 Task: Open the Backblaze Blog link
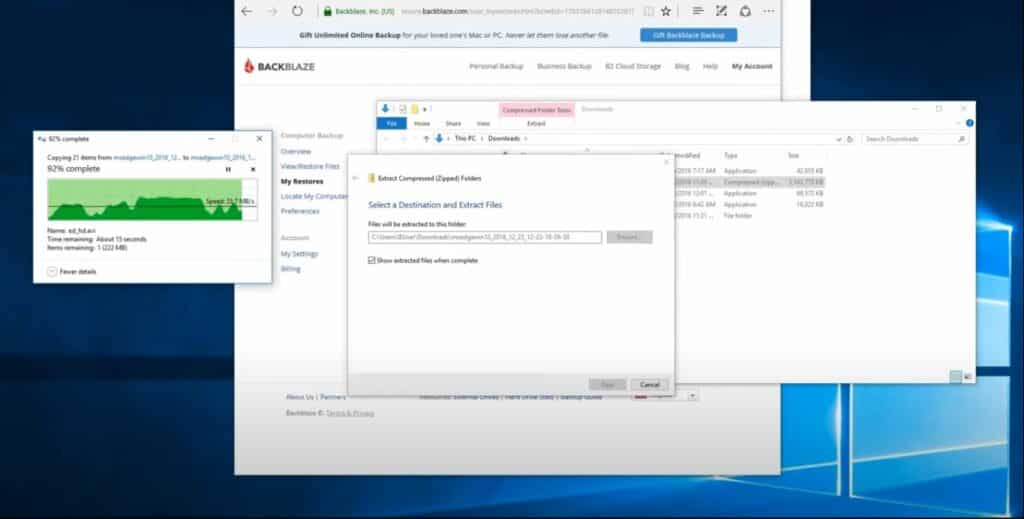pyautogui.click(x=682, y=66)
